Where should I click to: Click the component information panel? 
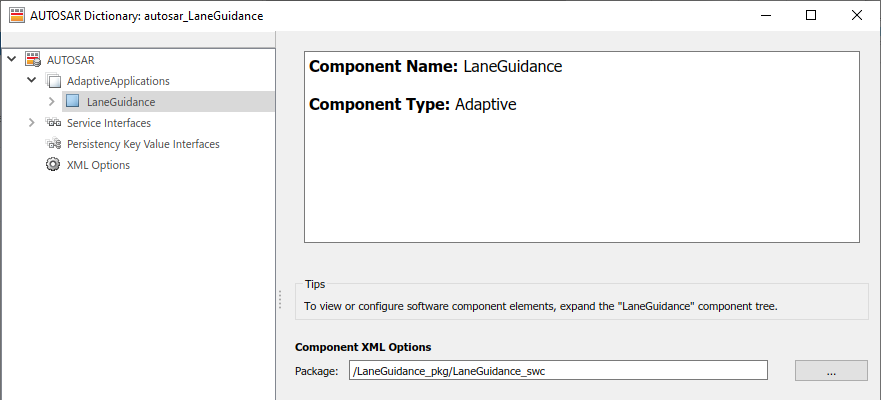[582, 147]
